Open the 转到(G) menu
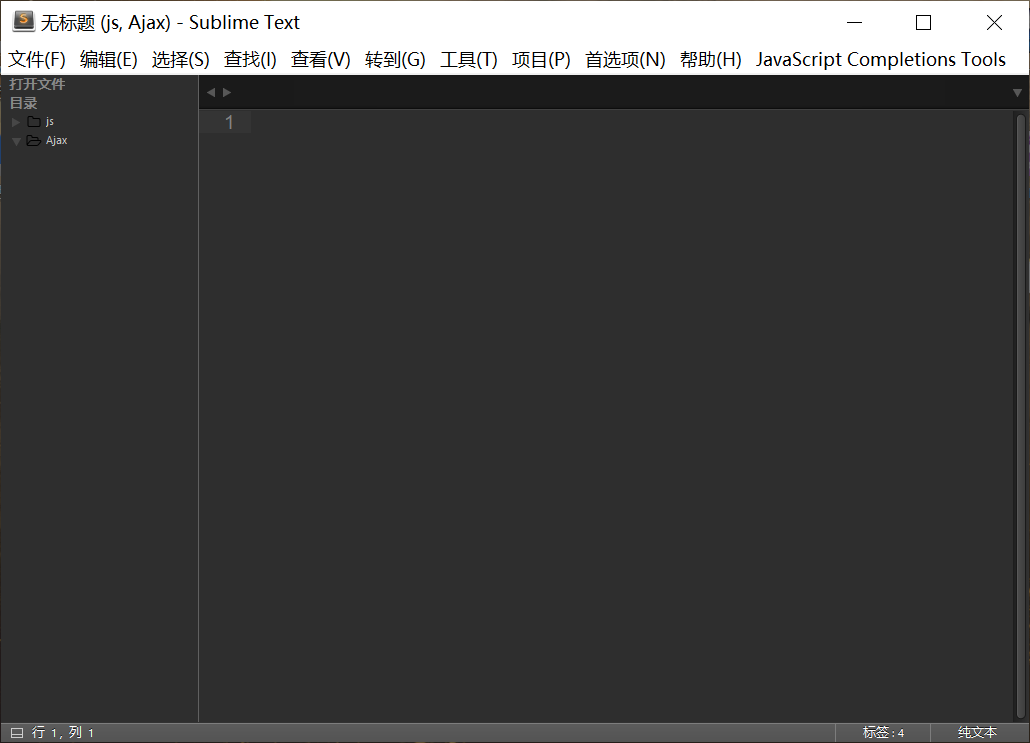Viewport: 1030px width, 743px height. pos(395,60)
